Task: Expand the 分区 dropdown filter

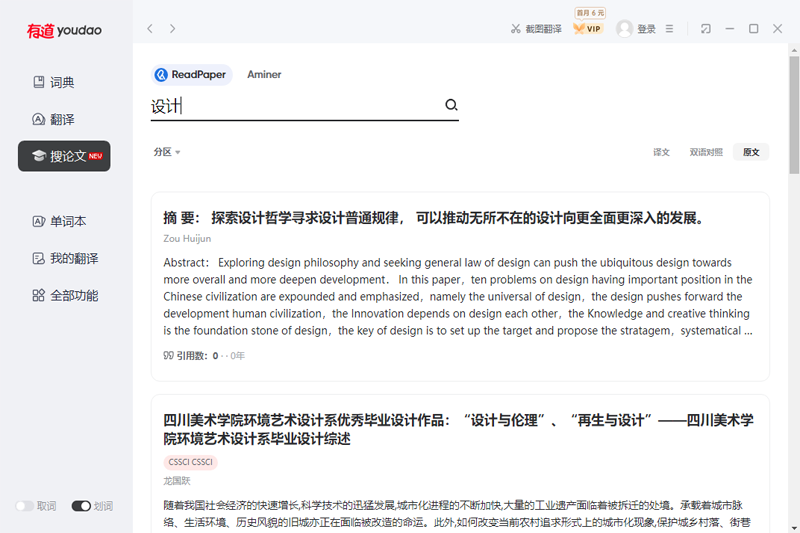Action: point(167,152)
